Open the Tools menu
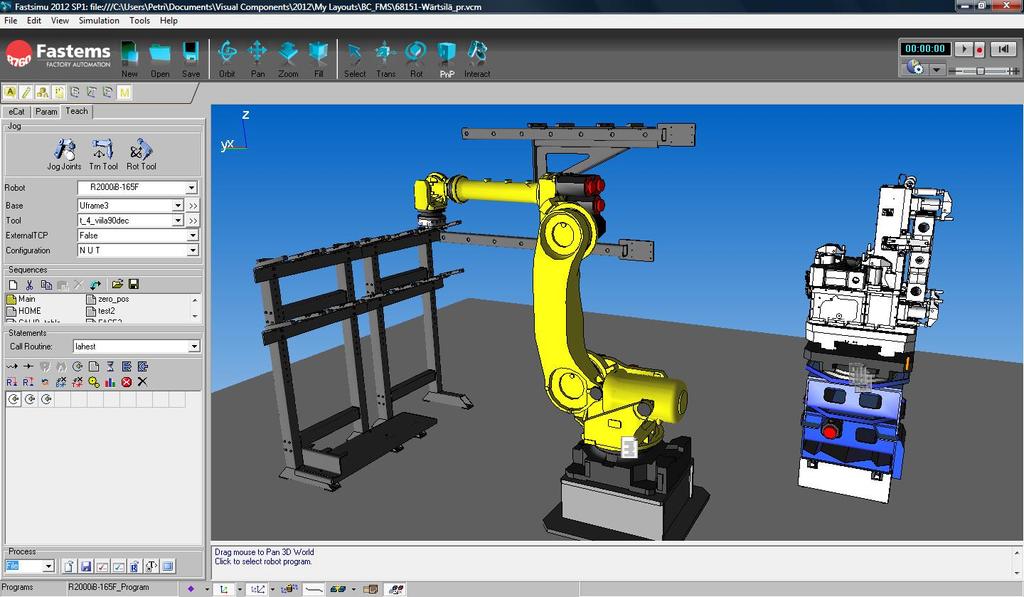 click(x=140, y=21)
